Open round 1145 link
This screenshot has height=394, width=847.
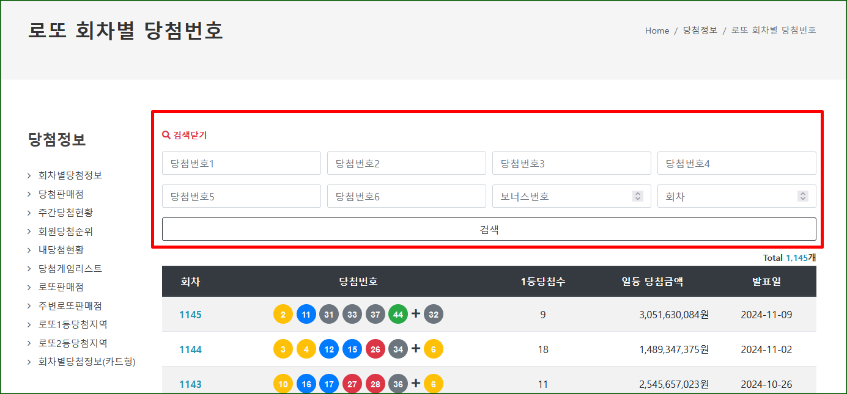pyautogui.click(x=191, y=315)
